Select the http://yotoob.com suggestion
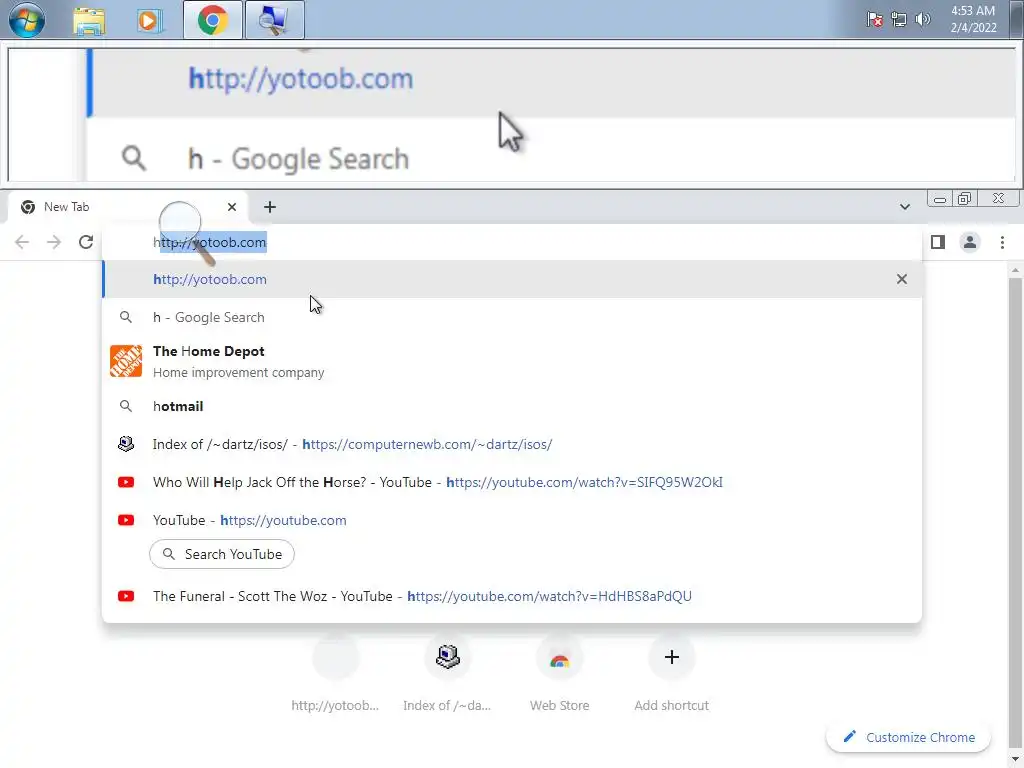Screen dimensions: 1024x768 tap(512, 280)
